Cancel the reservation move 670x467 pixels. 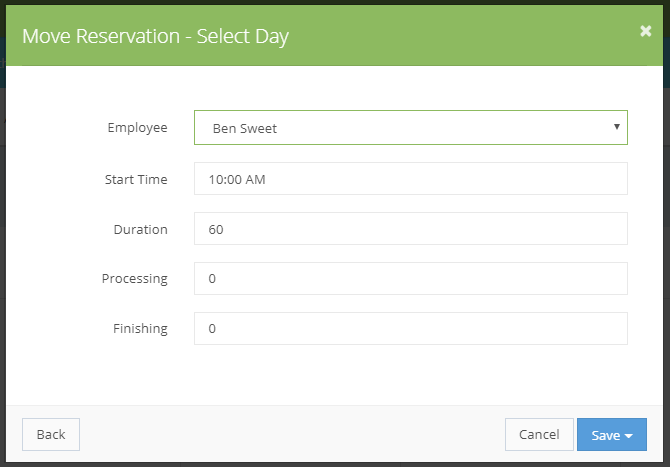click(x=539, y=435)
